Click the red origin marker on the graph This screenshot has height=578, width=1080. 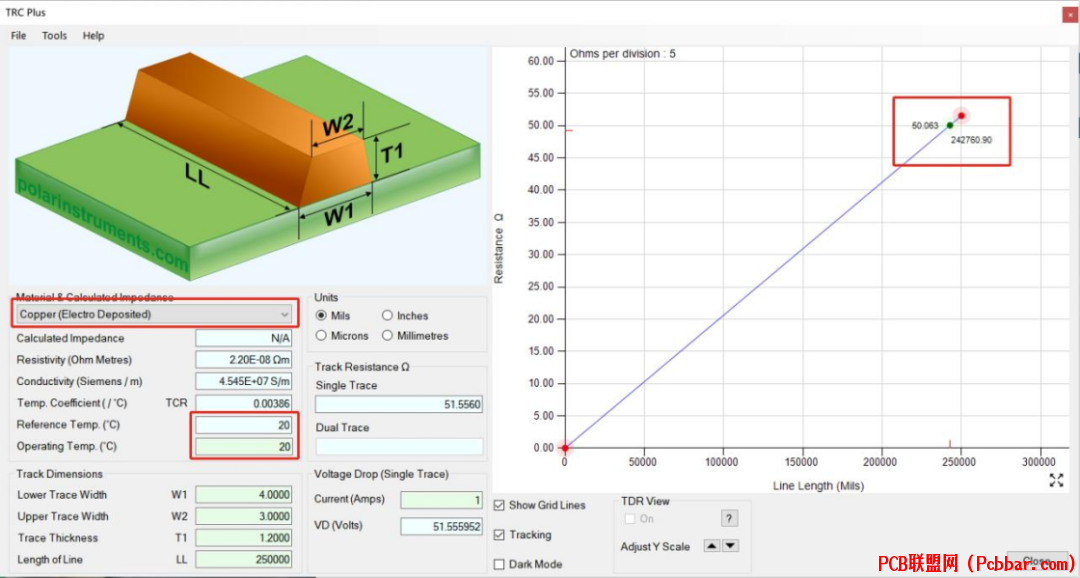(565, 448)
